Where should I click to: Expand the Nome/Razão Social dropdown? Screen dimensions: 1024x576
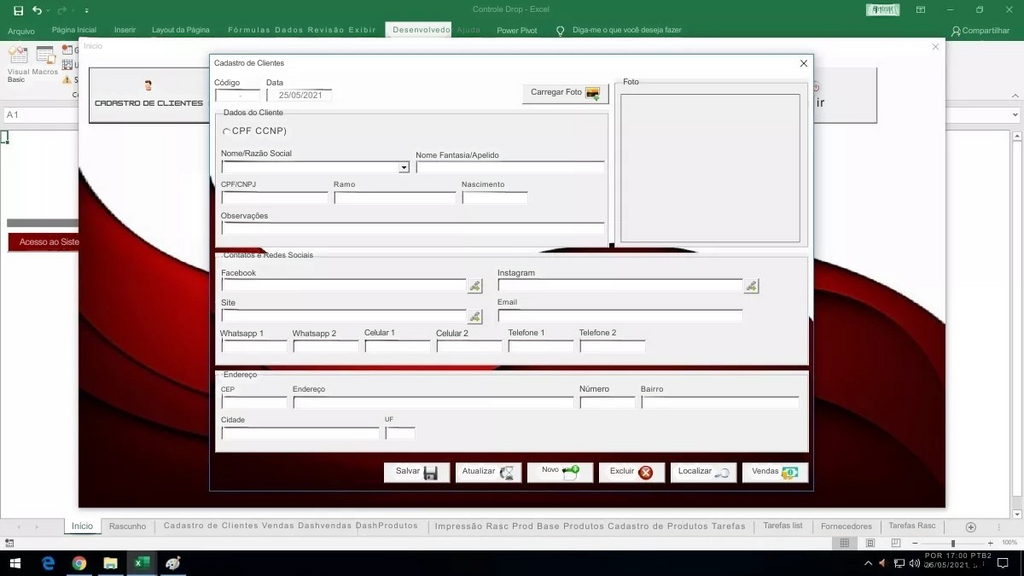404,168
